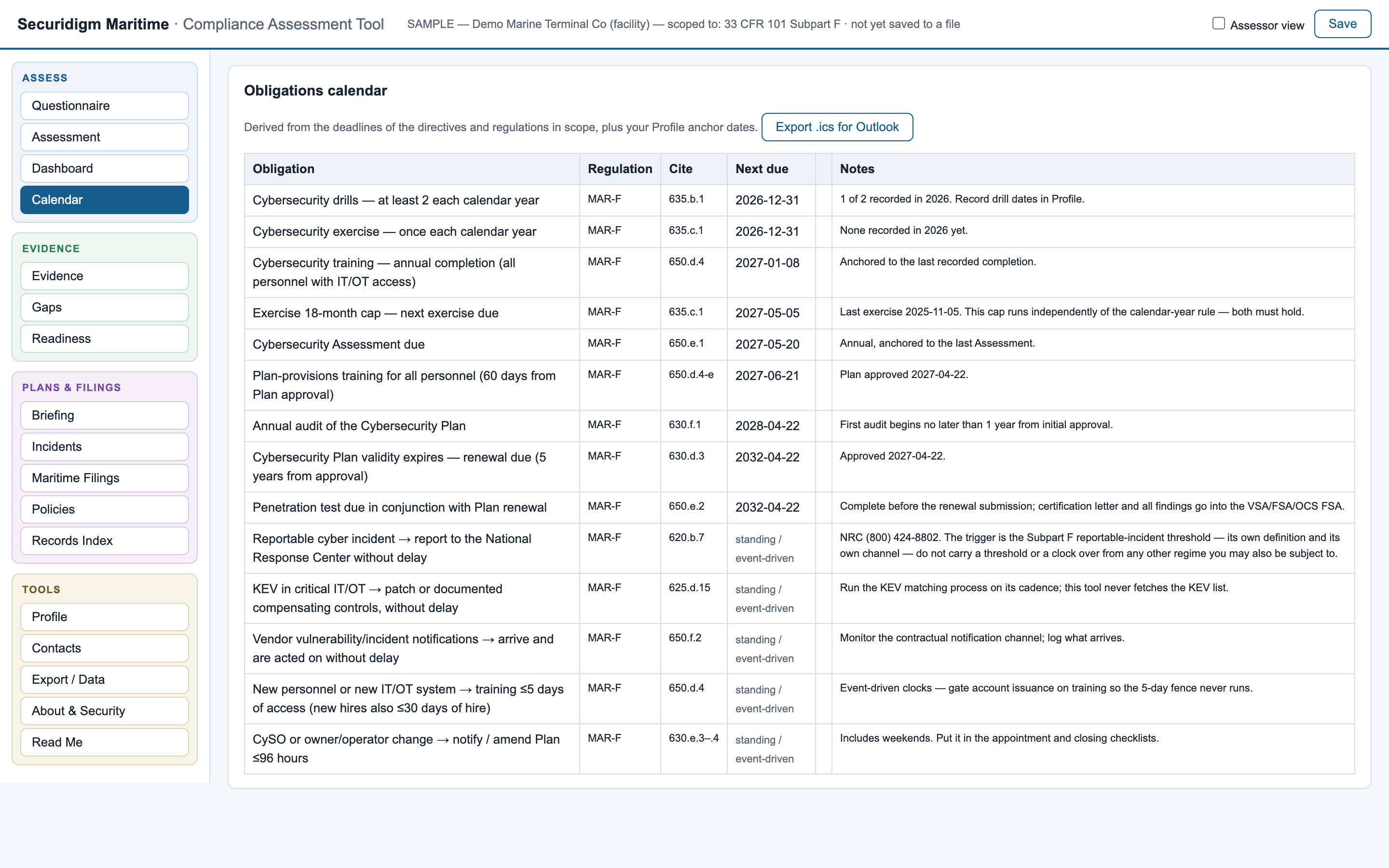Viewport: 1389px width, 868px height.
Task: Click the Obligations calendar heading
Action: pos(316,91)
